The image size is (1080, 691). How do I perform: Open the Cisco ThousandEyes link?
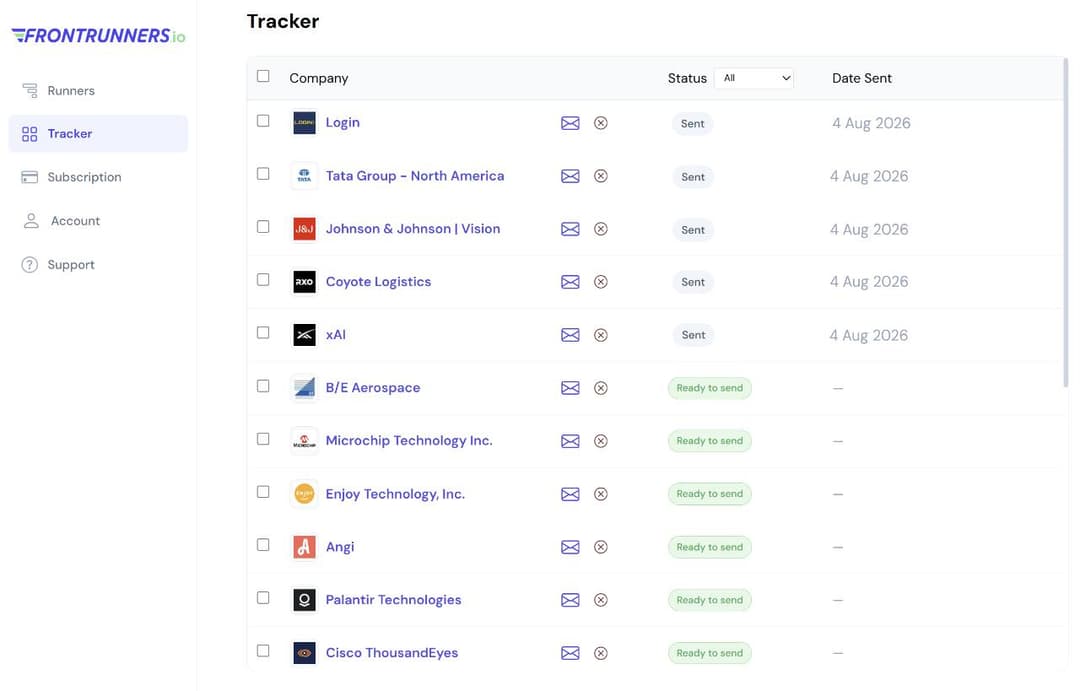click(x=392, y=653)
